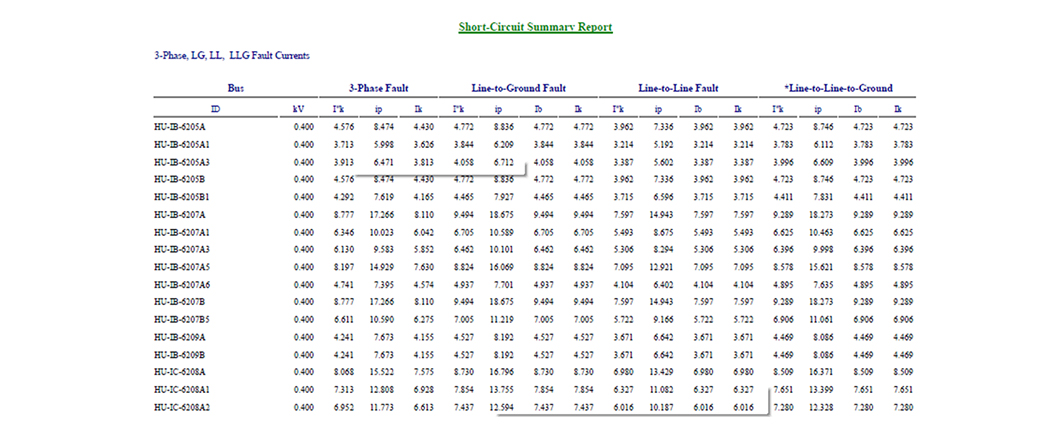Screen dimensions: 1060x435
Task: Select bus ID HU-IB-6205A1
Action: pyautogui.click(x=182, y=144)
